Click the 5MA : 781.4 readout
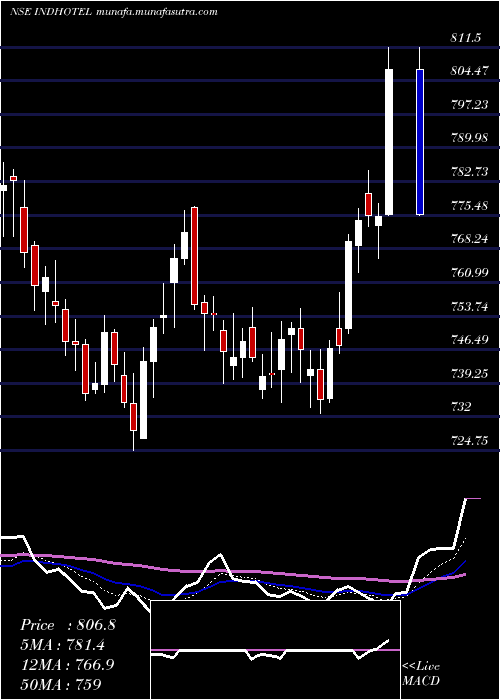The width and height of the screenshot is (500, 700). click(64, 645)
